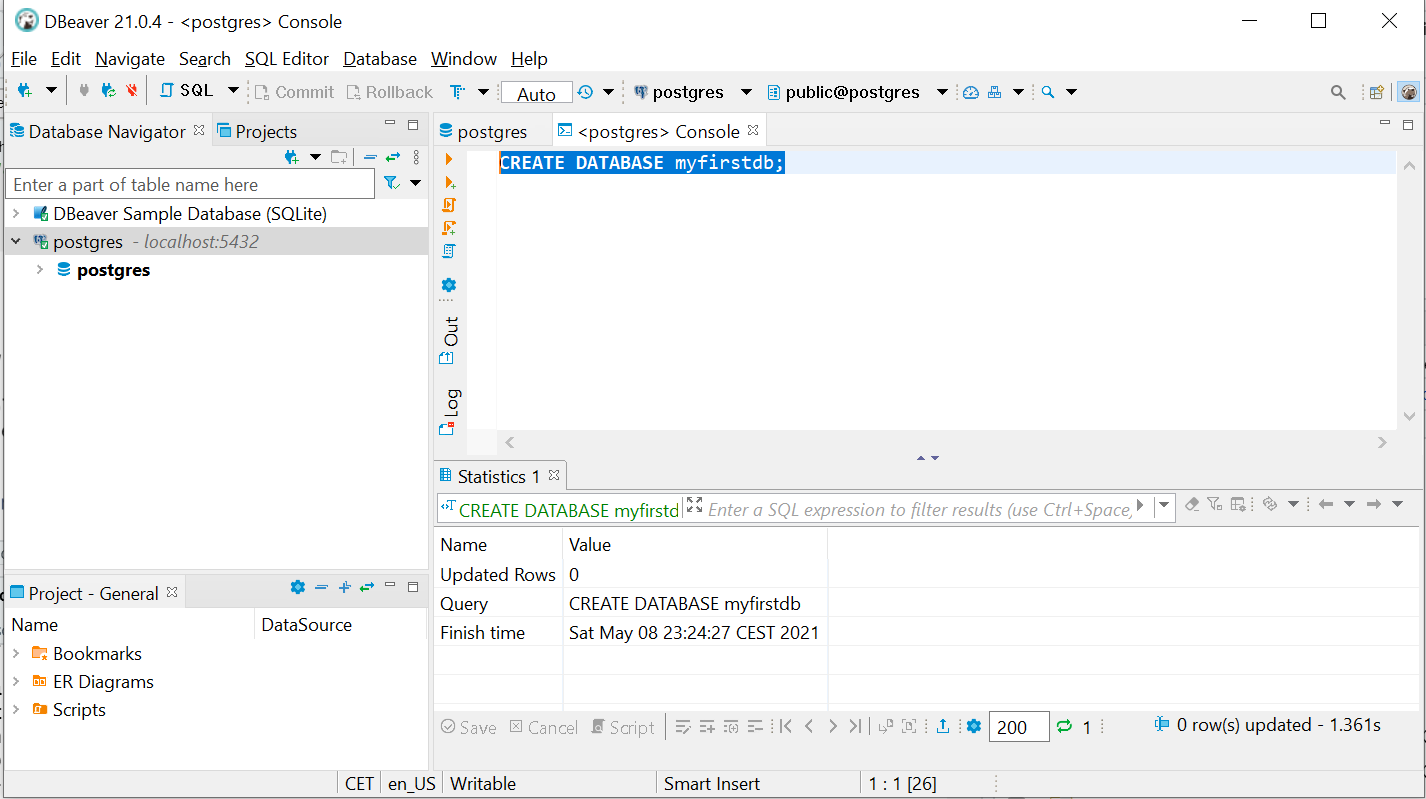Close the Database Navigator tab
The image size is (1426, 799).
(198, 130)
